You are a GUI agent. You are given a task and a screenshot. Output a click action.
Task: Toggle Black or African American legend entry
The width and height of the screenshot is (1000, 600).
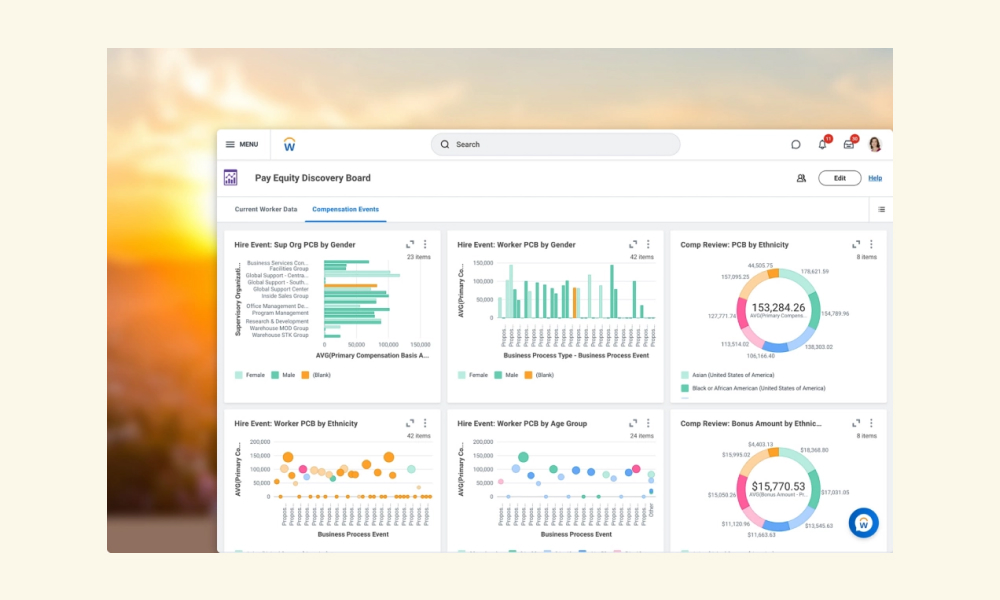[x=753, y=388]
